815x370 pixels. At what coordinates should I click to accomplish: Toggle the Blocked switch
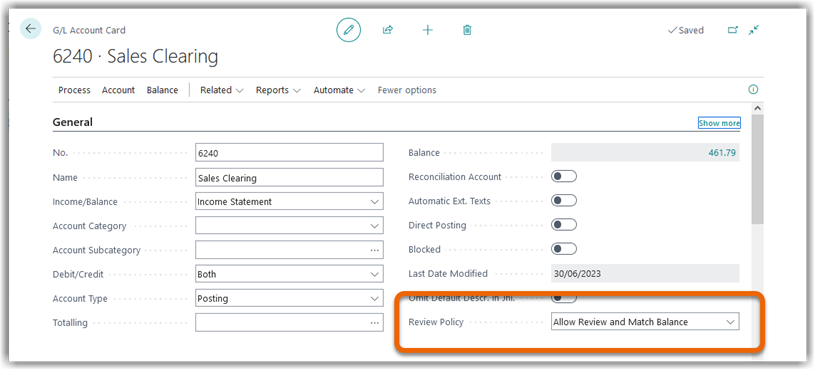tap(564, 249)
